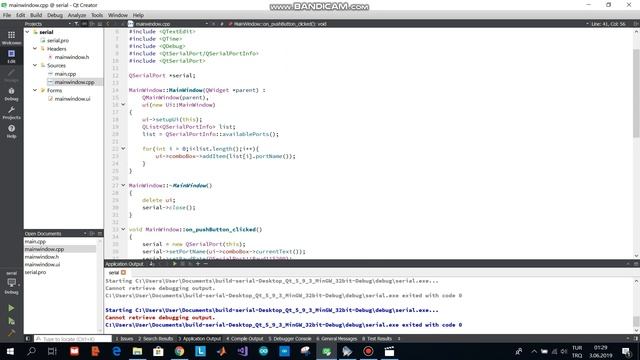This screenshot has width=640, height=360.
Task: Fold the destructor at line 27
Action: 123,185
